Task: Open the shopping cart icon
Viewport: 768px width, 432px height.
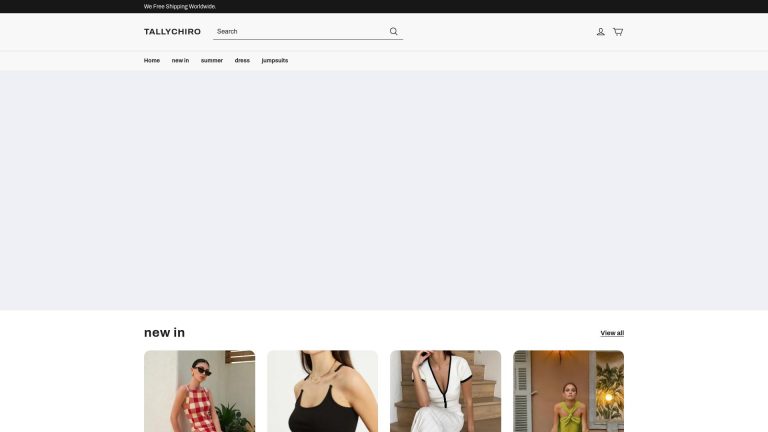Action: coord(618,32)
